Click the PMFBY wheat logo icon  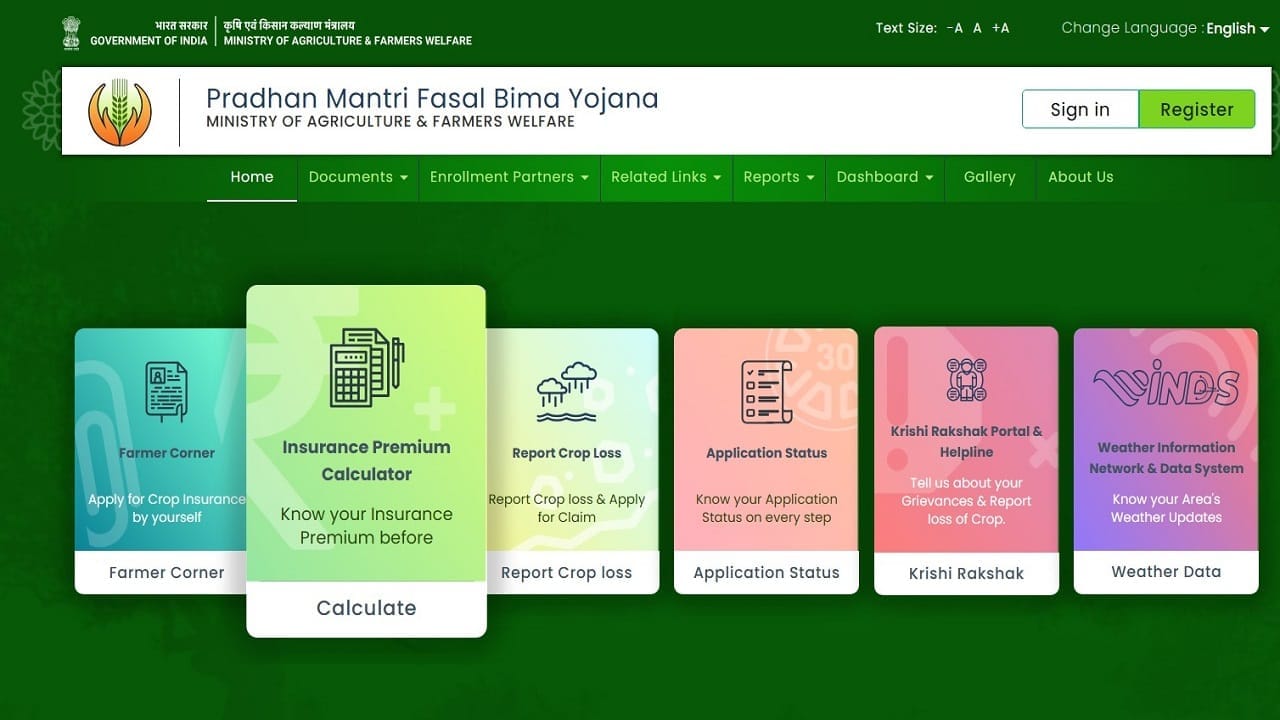pyautogui.click(x=120, y=112)
